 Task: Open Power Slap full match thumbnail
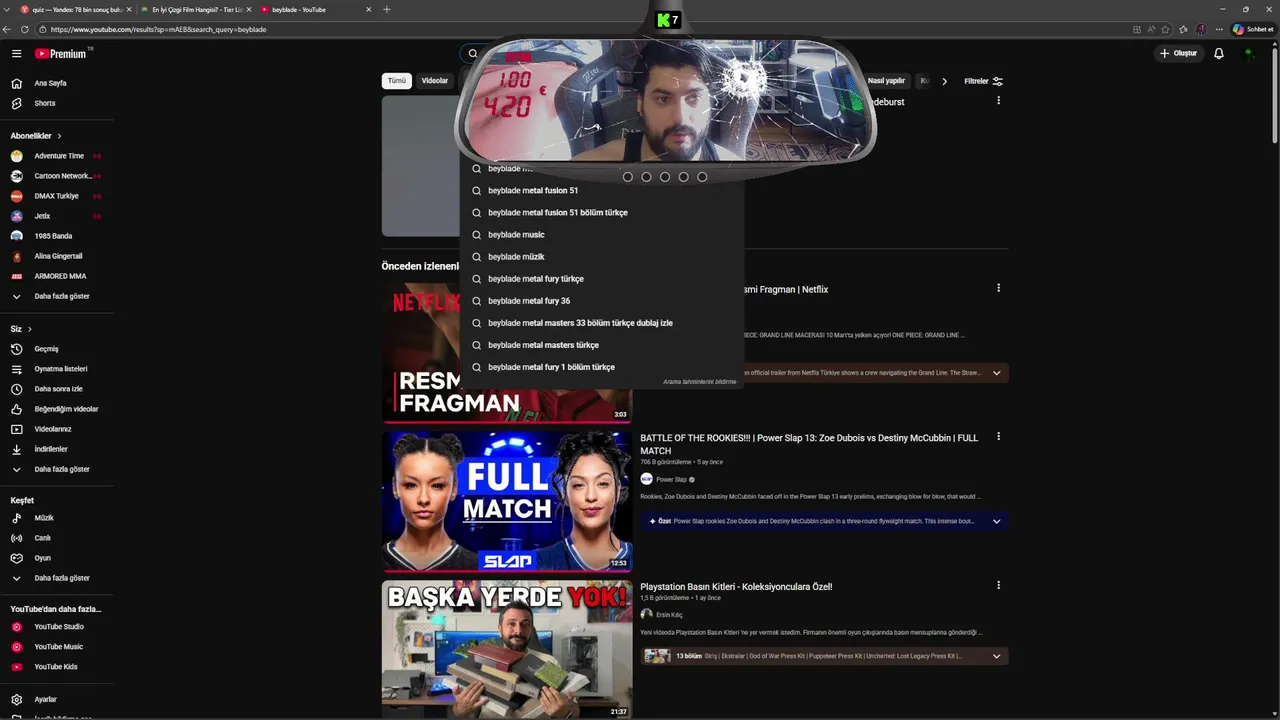click(507, 501)
